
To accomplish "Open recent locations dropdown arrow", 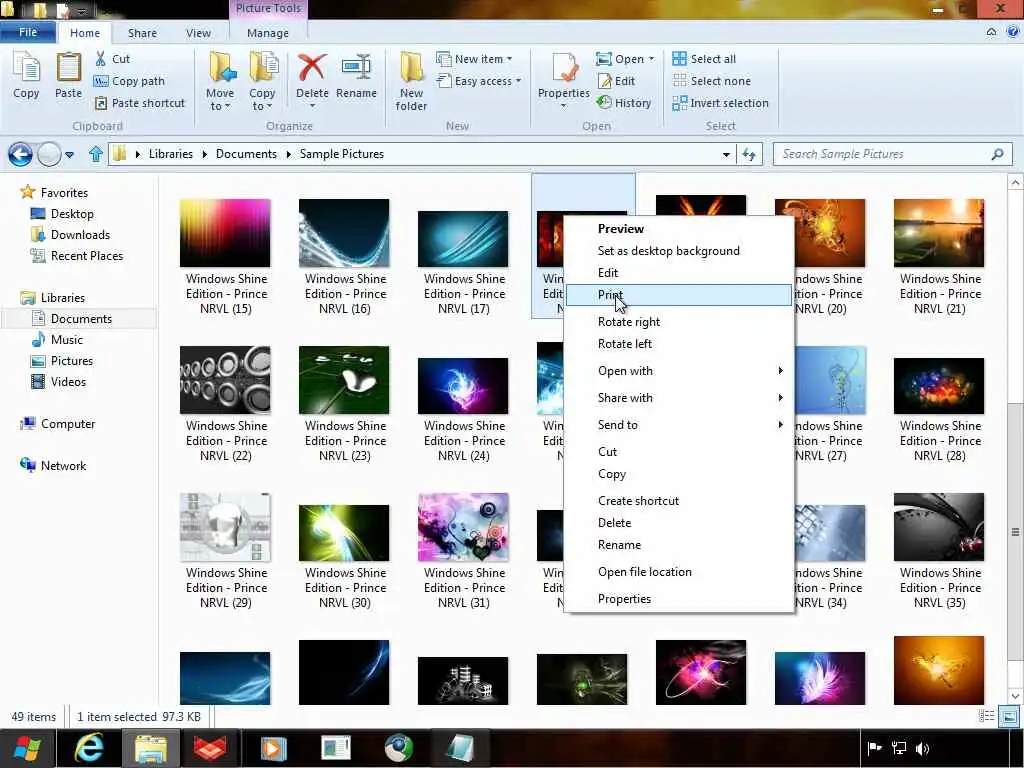I will point(69,155).
